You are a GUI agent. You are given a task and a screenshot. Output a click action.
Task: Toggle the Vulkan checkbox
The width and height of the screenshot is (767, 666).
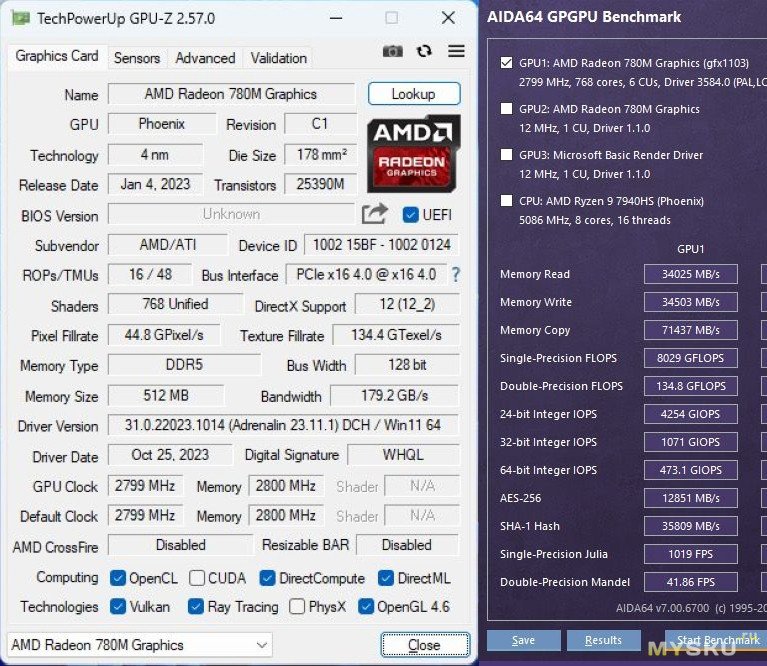(117, 606)
